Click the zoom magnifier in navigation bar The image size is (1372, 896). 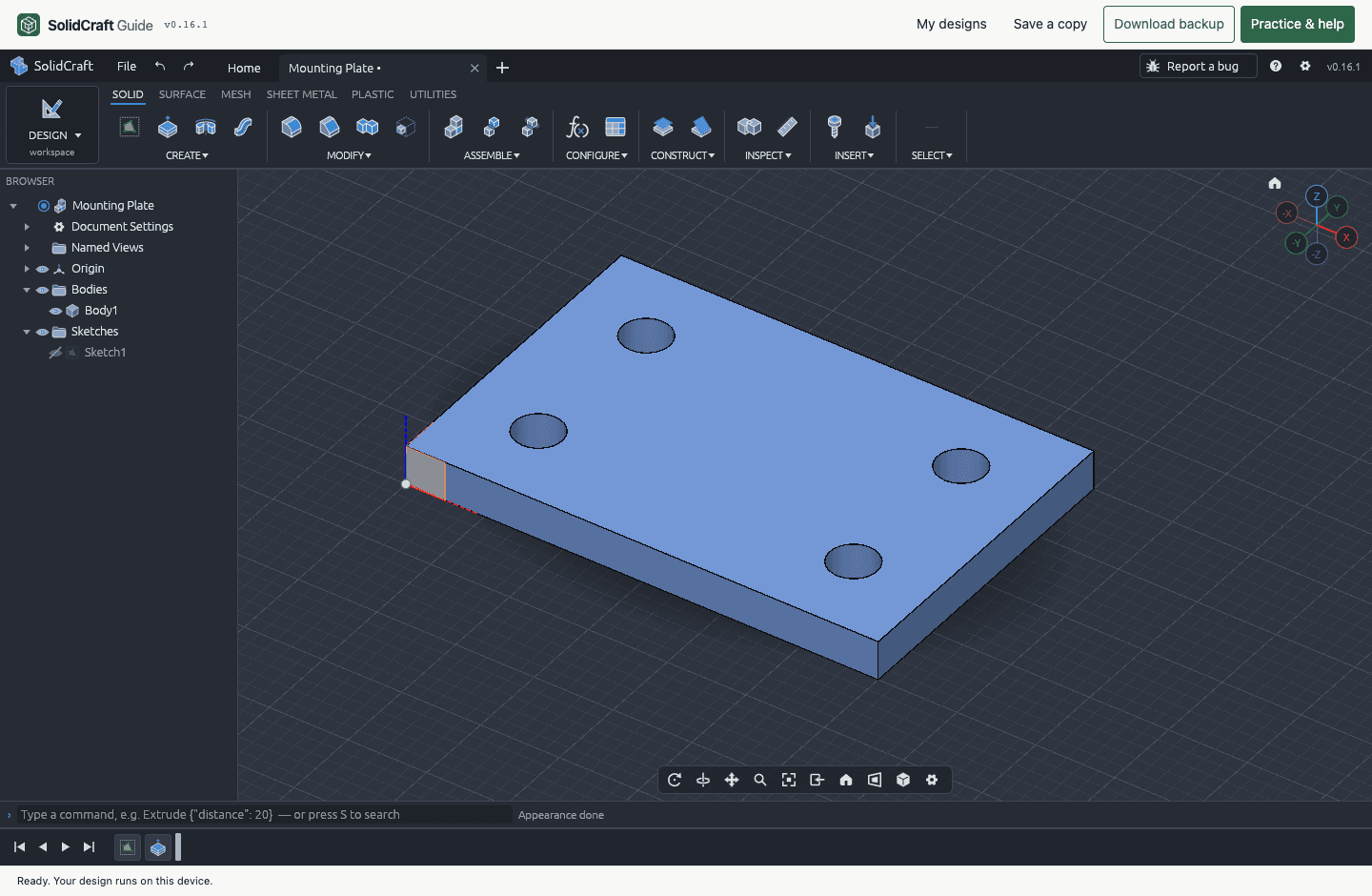pyautogui.click(x=760, y=780)
